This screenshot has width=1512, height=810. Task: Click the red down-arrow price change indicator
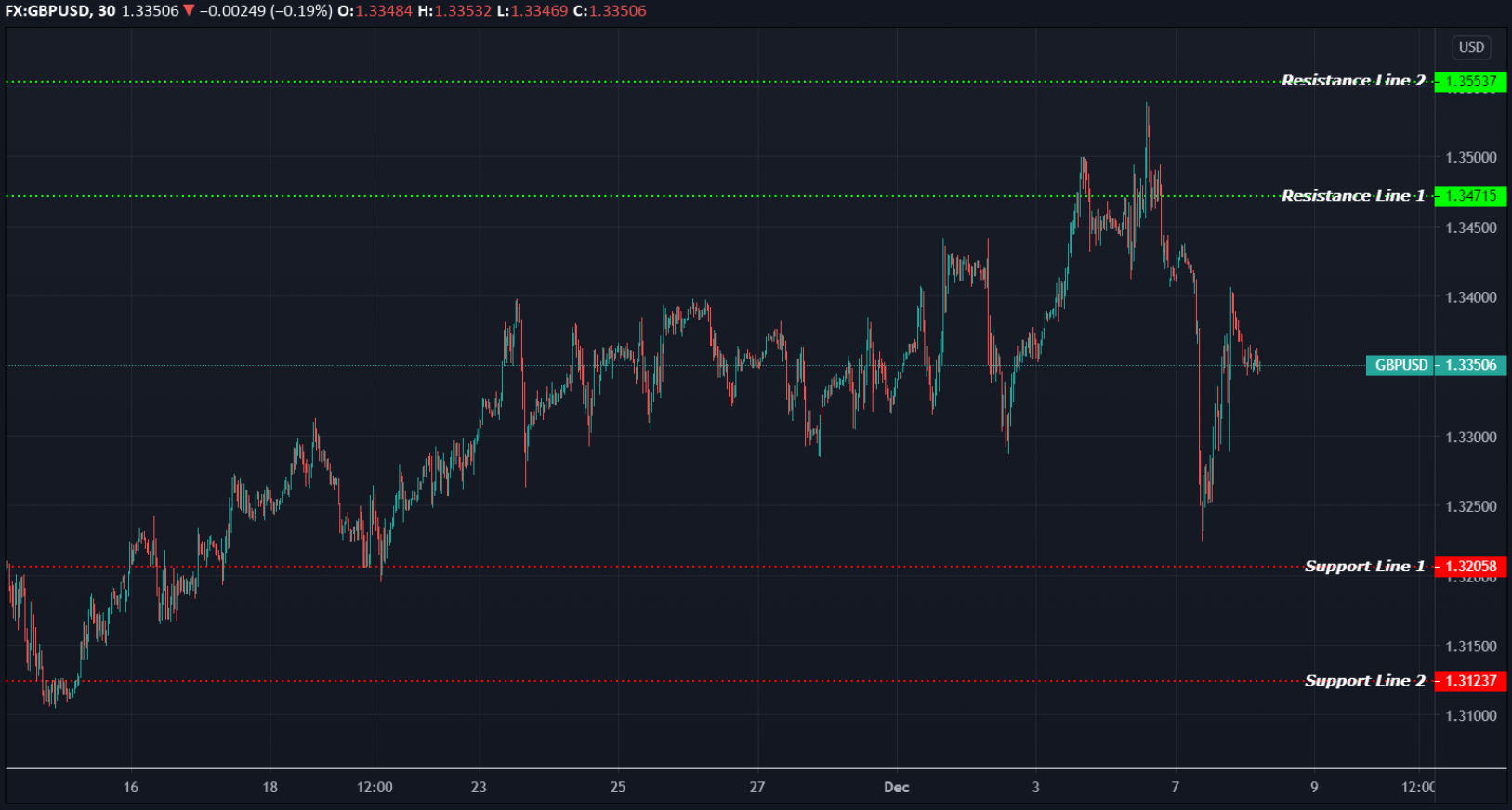pyautogui.click(x=190, y=11)
